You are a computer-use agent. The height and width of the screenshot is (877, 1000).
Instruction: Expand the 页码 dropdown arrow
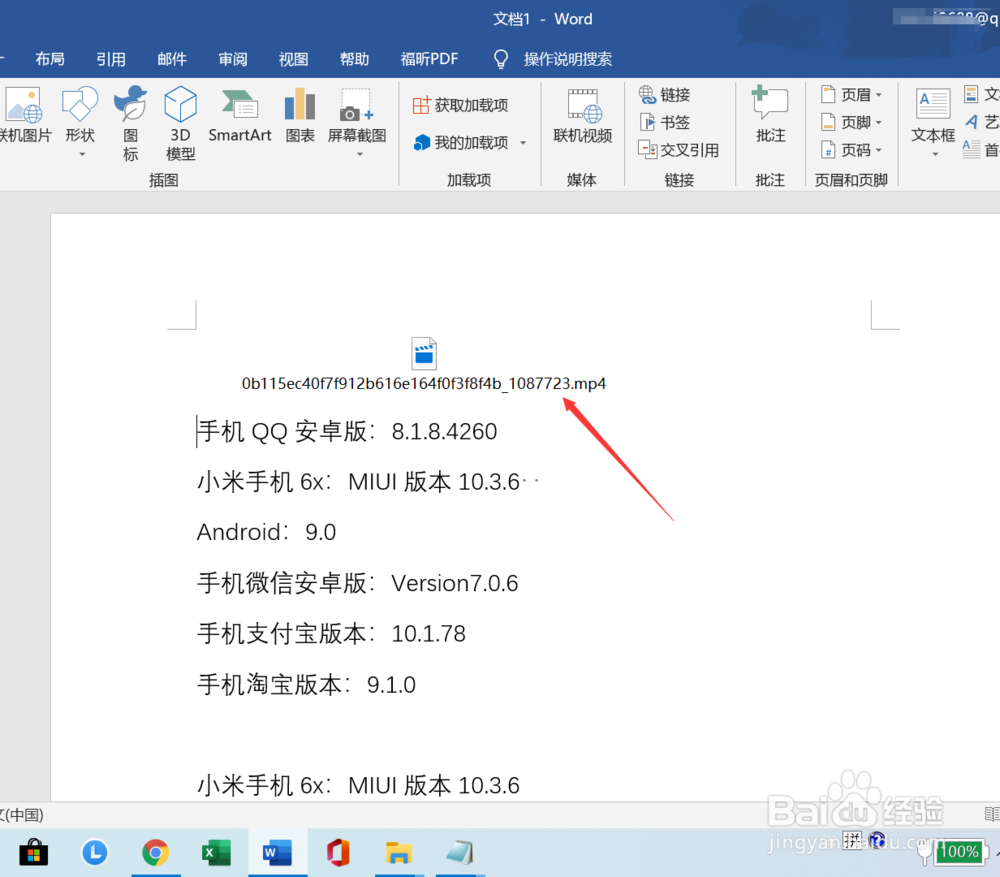879,150
